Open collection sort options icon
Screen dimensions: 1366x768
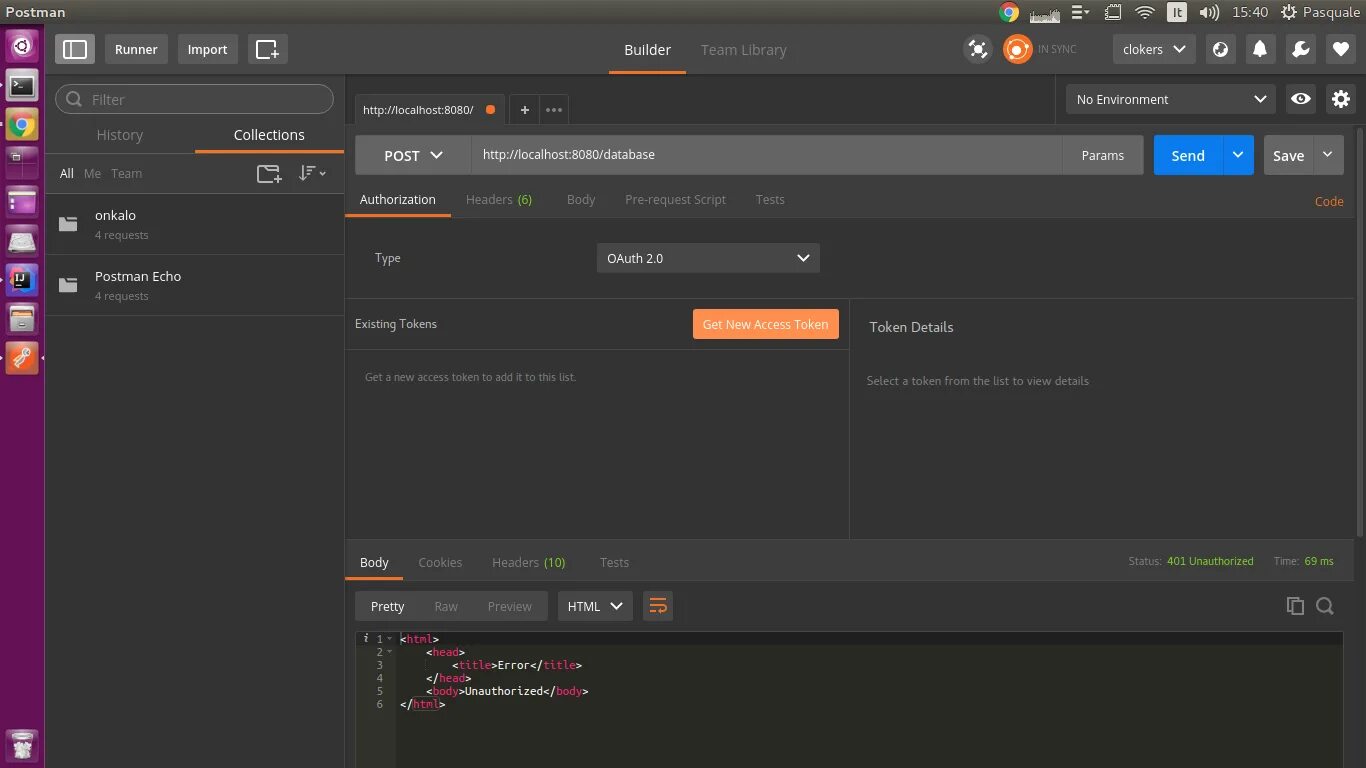point(312,173)
